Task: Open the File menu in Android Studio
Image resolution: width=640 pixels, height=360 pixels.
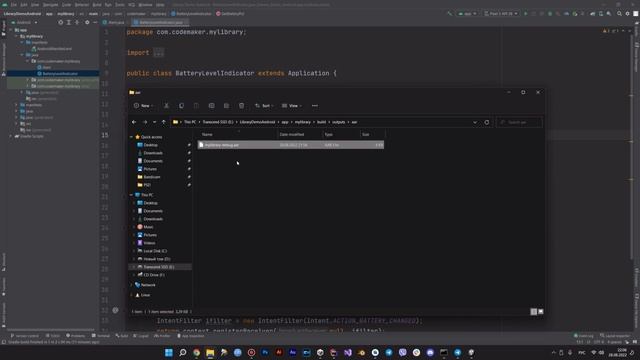Action: click(x=13, y=4)
